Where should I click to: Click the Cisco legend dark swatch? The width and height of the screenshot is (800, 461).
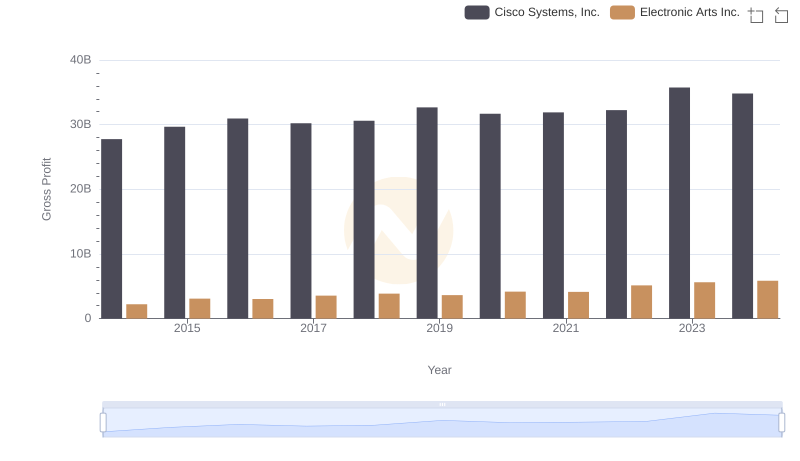pos(477,12)
